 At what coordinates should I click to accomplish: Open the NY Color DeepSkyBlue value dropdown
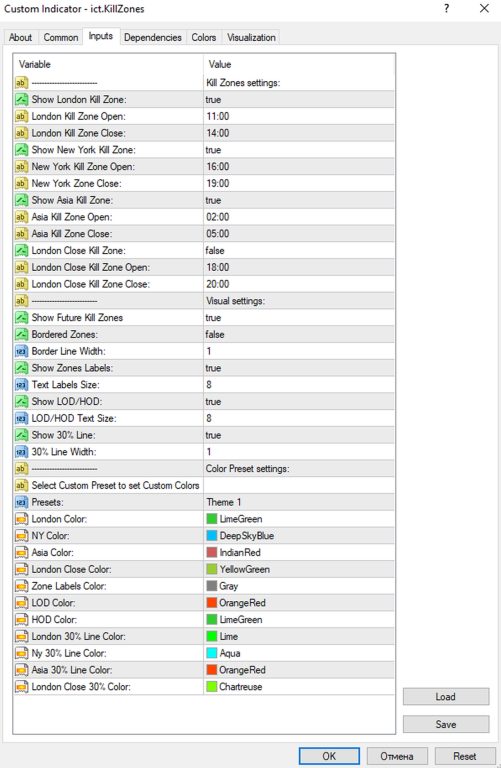[299, 536]
